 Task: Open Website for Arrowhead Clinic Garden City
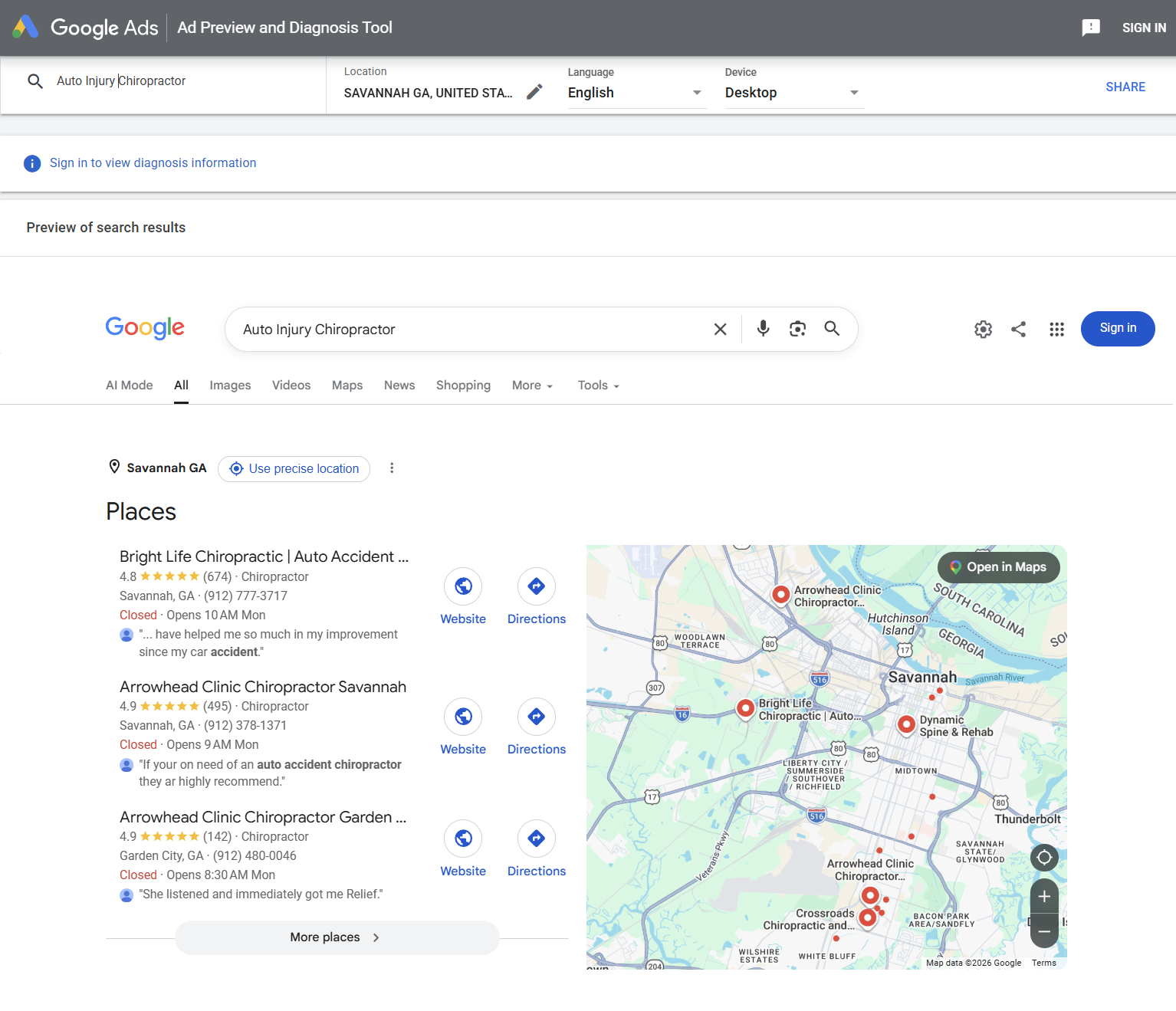point(463,849)
